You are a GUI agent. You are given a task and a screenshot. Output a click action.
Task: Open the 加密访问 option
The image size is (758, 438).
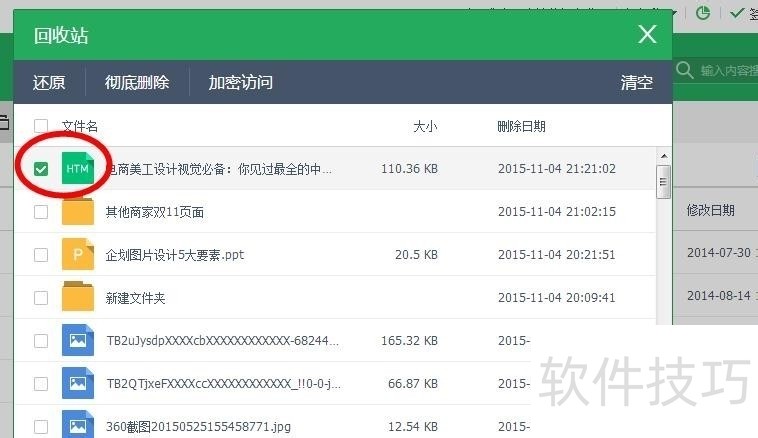coord(240,82)
